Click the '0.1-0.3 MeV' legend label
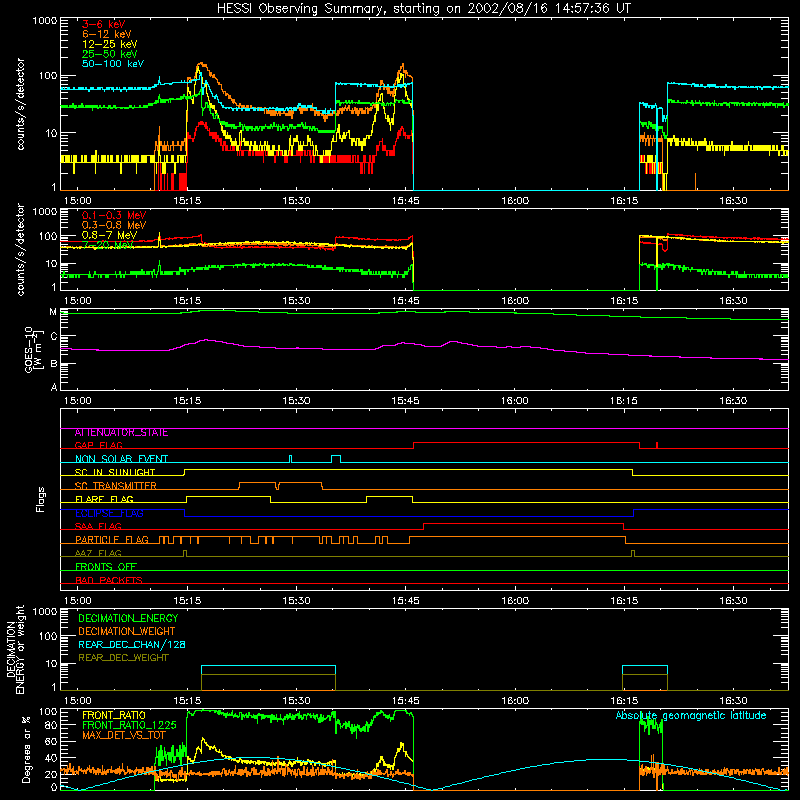 (114, 215)
